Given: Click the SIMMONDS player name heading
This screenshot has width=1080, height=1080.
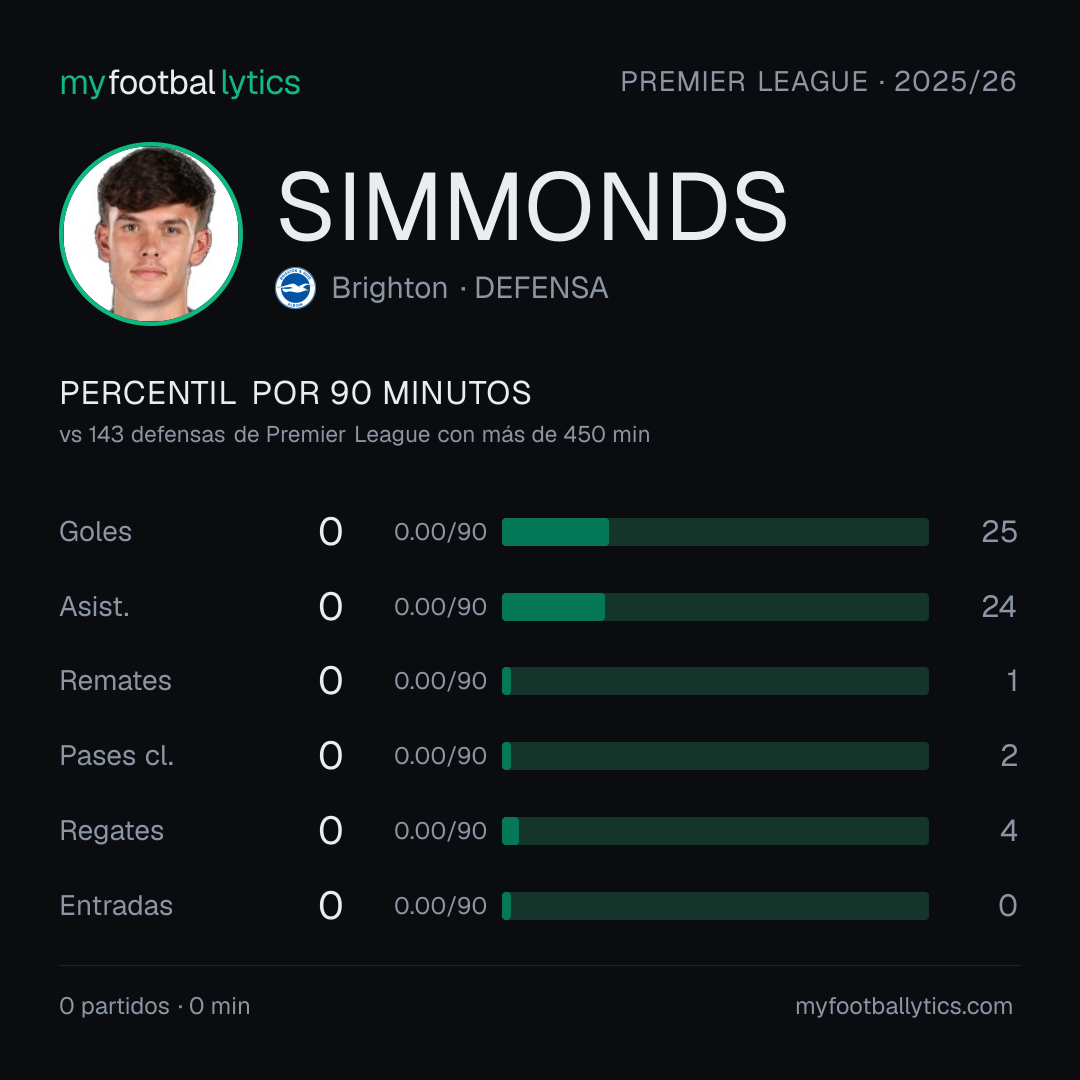Looking at the screenshot, I should [532, 207].
